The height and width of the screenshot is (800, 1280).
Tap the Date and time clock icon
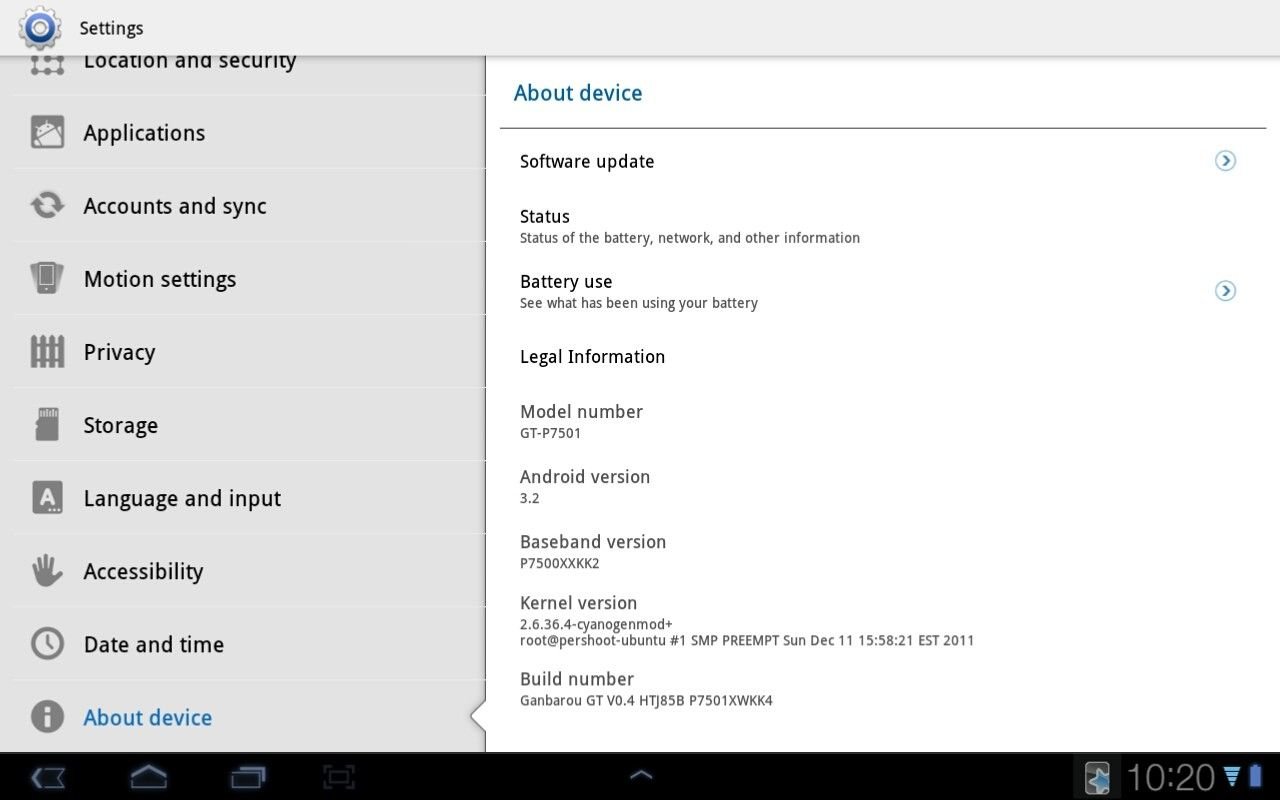(x=47, y=644)
